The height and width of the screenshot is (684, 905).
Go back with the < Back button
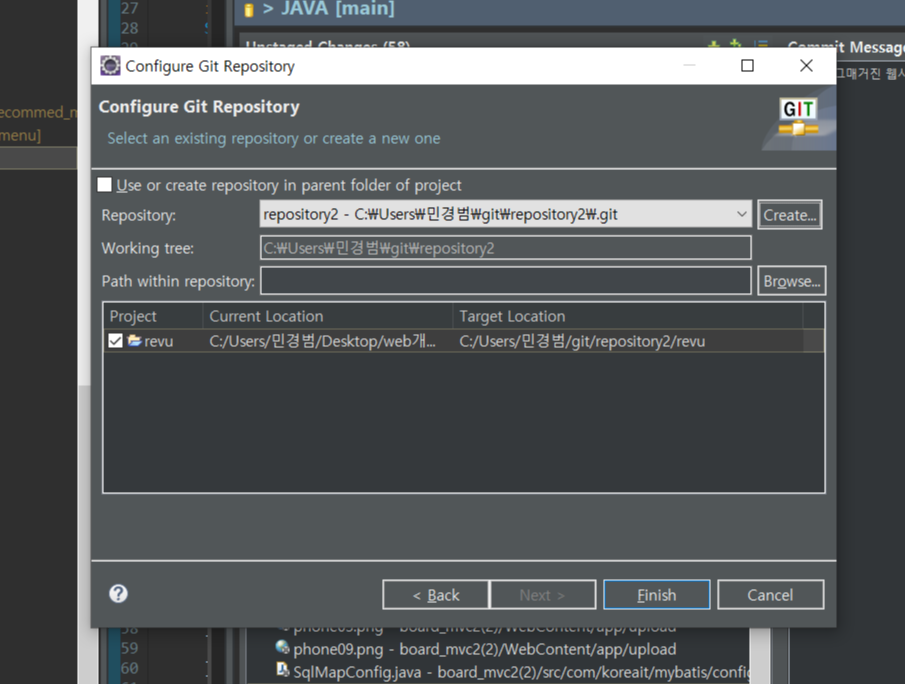click(436, 595)
